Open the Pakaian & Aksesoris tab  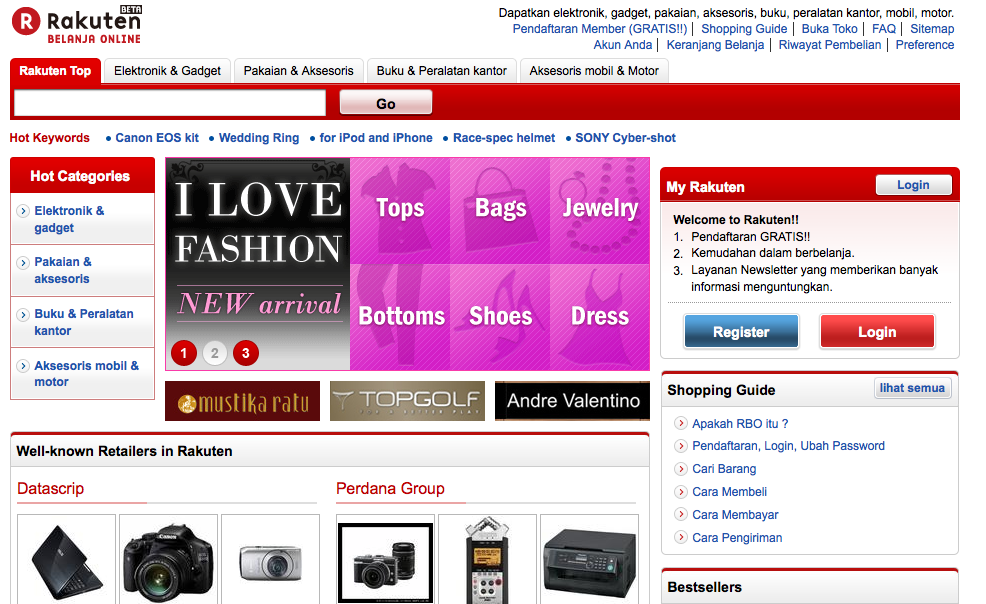299,71
